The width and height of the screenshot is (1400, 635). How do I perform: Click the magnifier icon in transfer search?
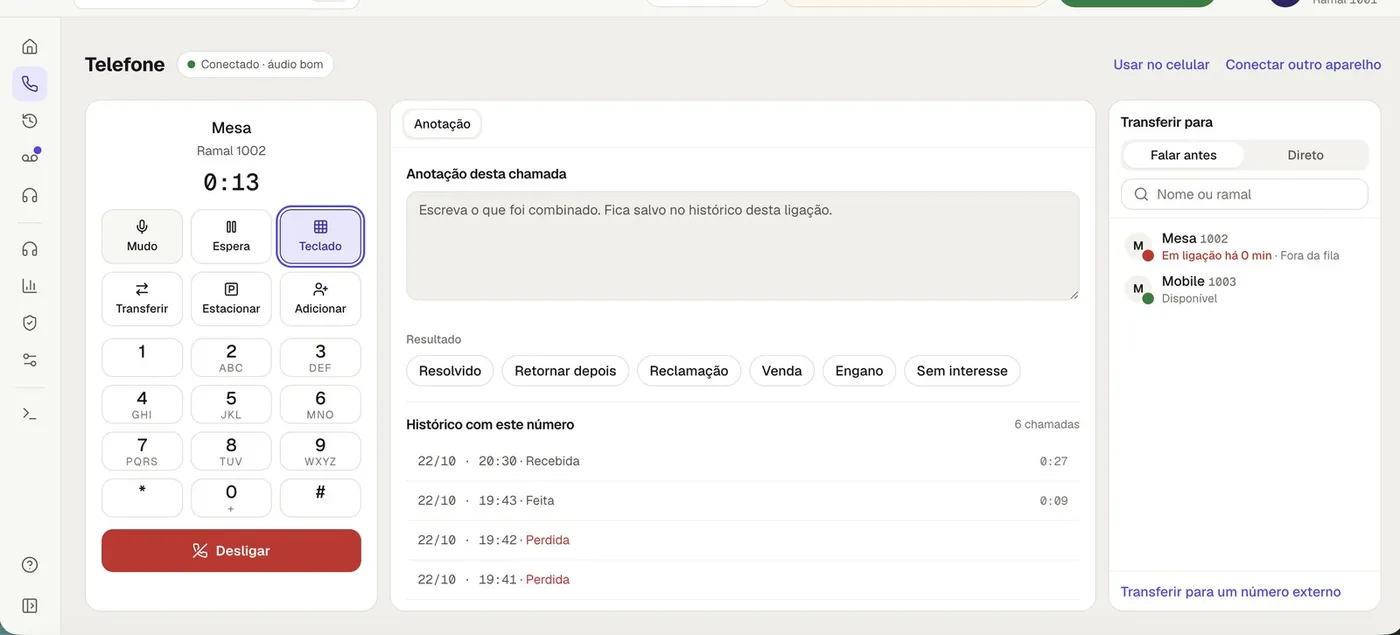[1141, 194]
